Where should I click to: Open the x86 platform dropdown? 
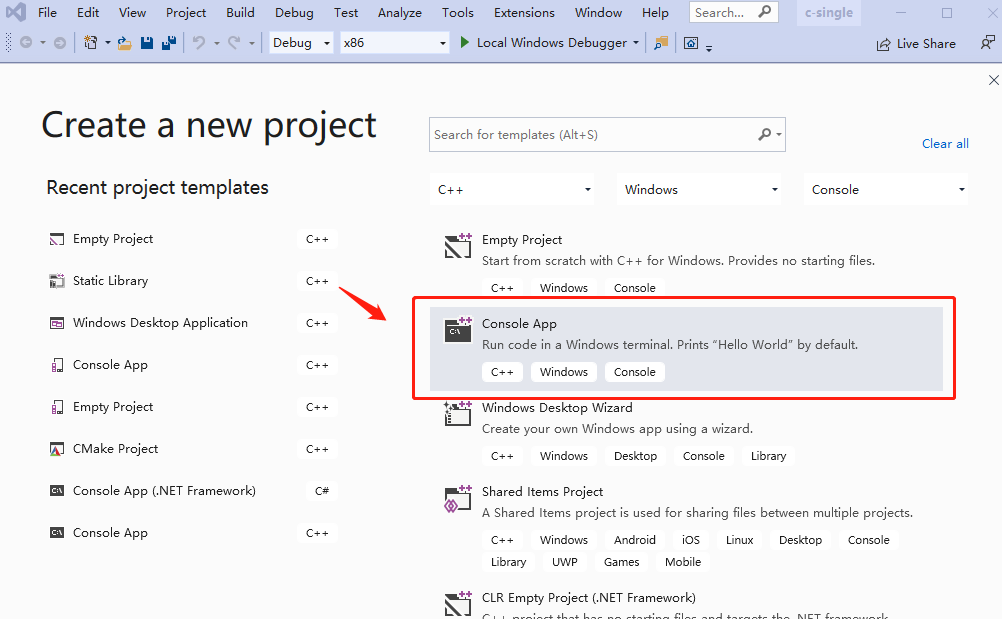pos(393,43)
